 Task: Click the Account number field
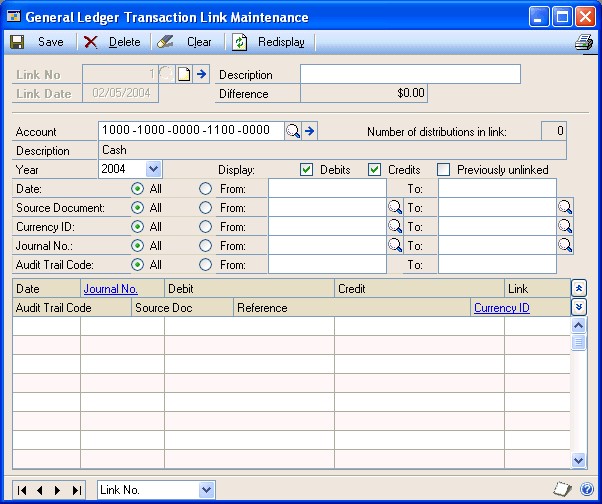click(x=191, y=131)
